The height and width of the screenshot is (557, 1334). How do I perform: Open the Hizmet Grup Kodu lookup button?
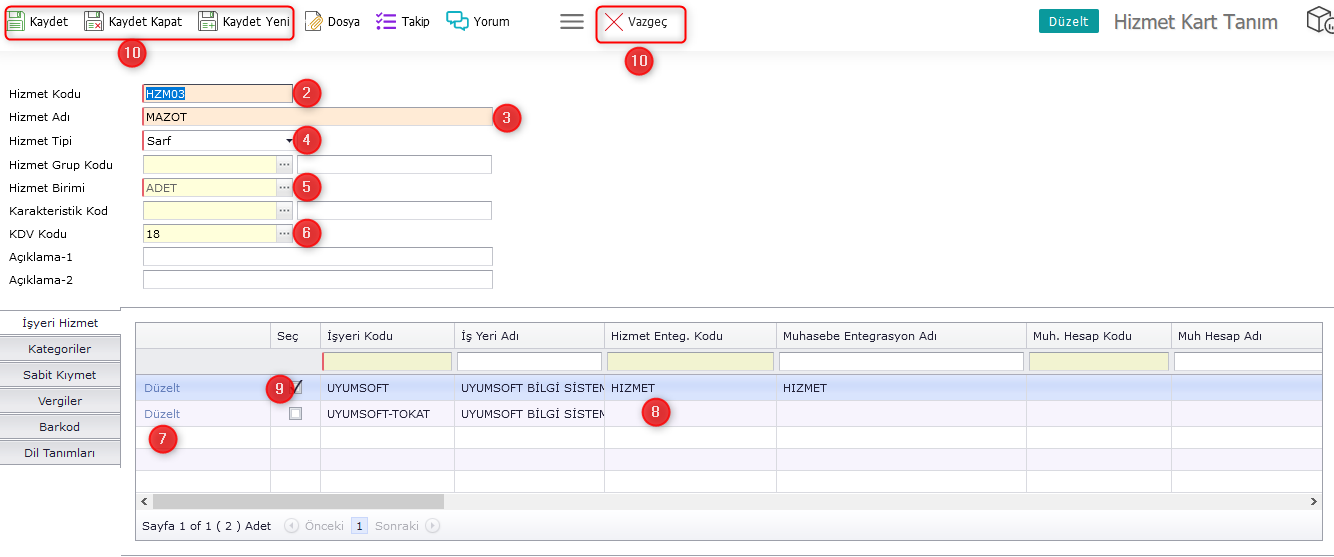coord(284,164)
